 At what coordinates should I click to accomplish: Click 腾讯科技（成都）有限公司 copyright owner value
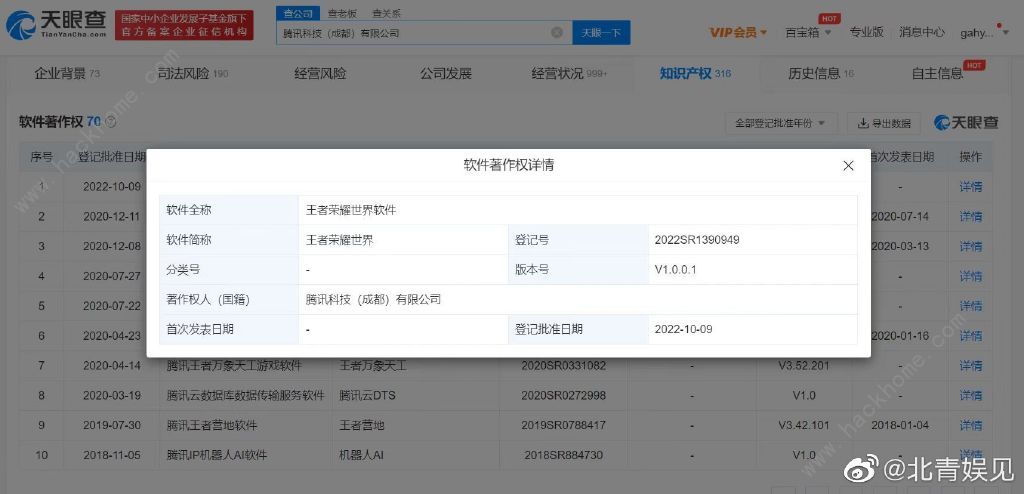point(374,300)
